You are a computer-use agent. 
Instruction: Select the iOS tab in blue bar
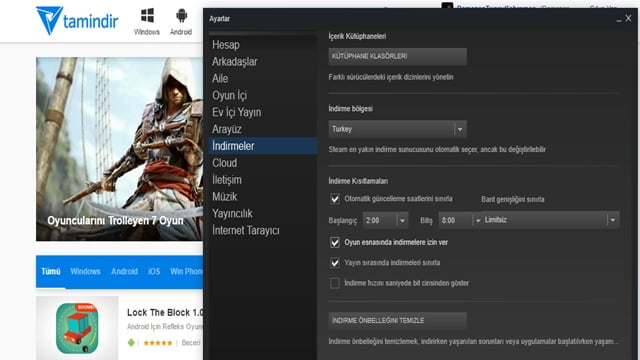pos(154,271)
